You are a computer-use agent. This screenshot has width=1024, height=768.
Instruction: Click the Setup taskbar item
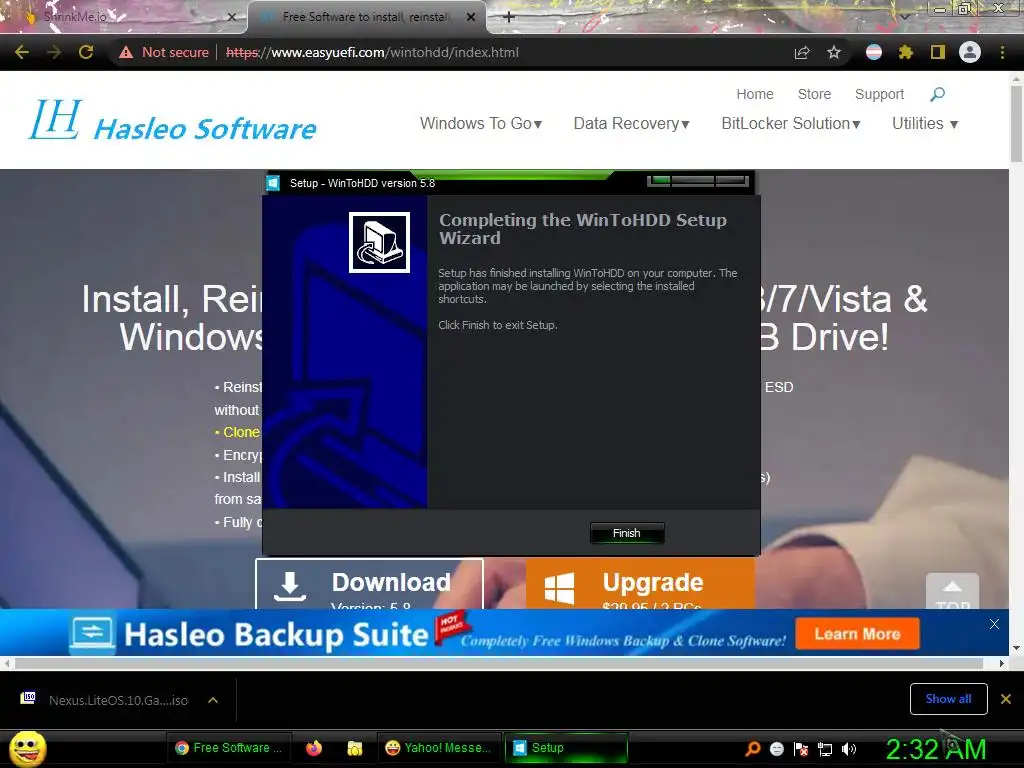[566, 748]
